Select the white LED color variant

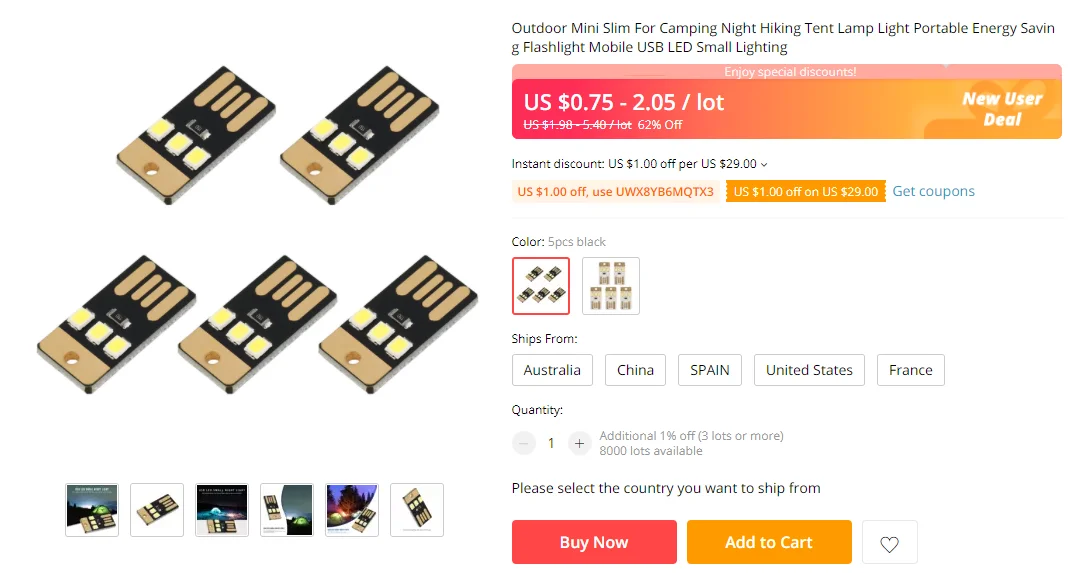pos(610,286)
